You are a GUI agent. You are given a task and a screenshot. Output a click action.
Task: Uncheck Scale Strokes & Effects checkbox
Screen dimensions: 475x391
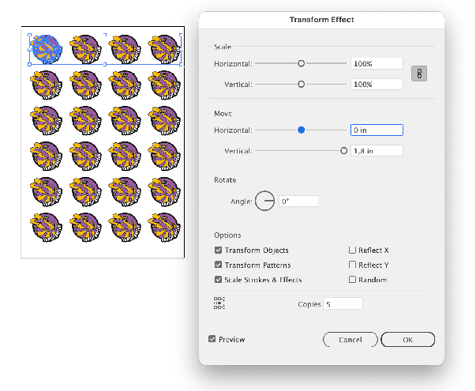click(x=218, y=279)
